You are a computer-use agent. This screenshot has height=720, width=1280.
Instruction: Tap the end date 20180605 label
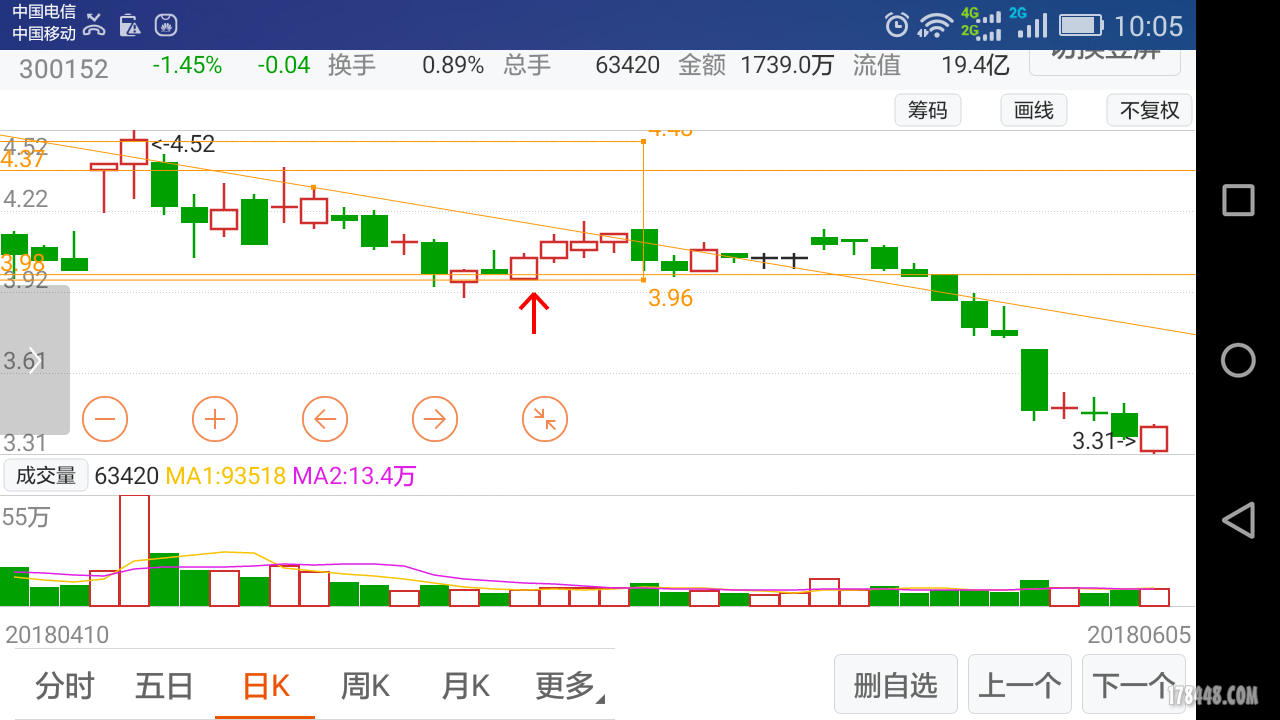pyautogui.click(x=1139, y=635)
